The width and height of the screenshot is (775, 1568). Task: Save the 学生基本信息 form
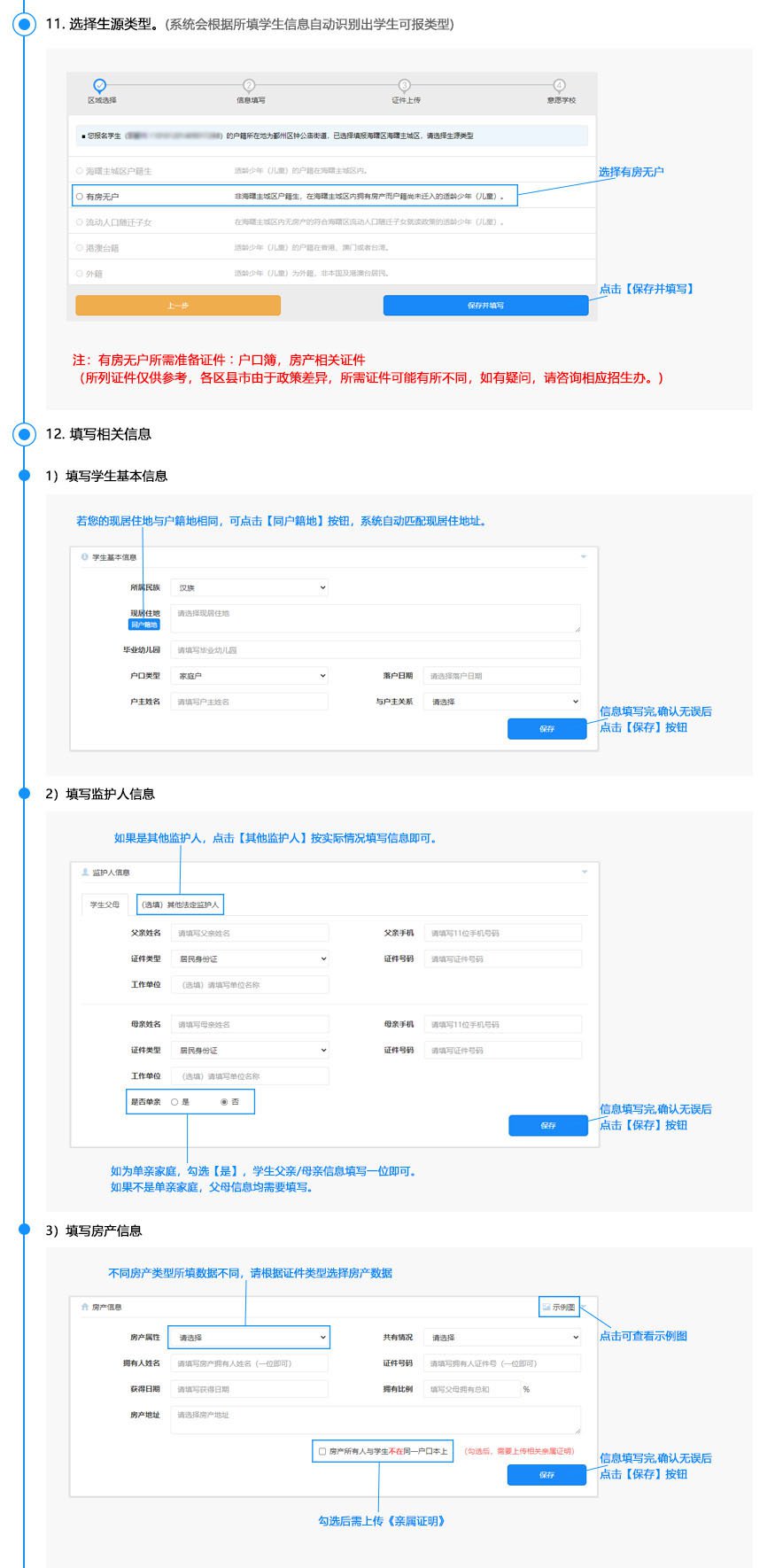coord(547,728)
